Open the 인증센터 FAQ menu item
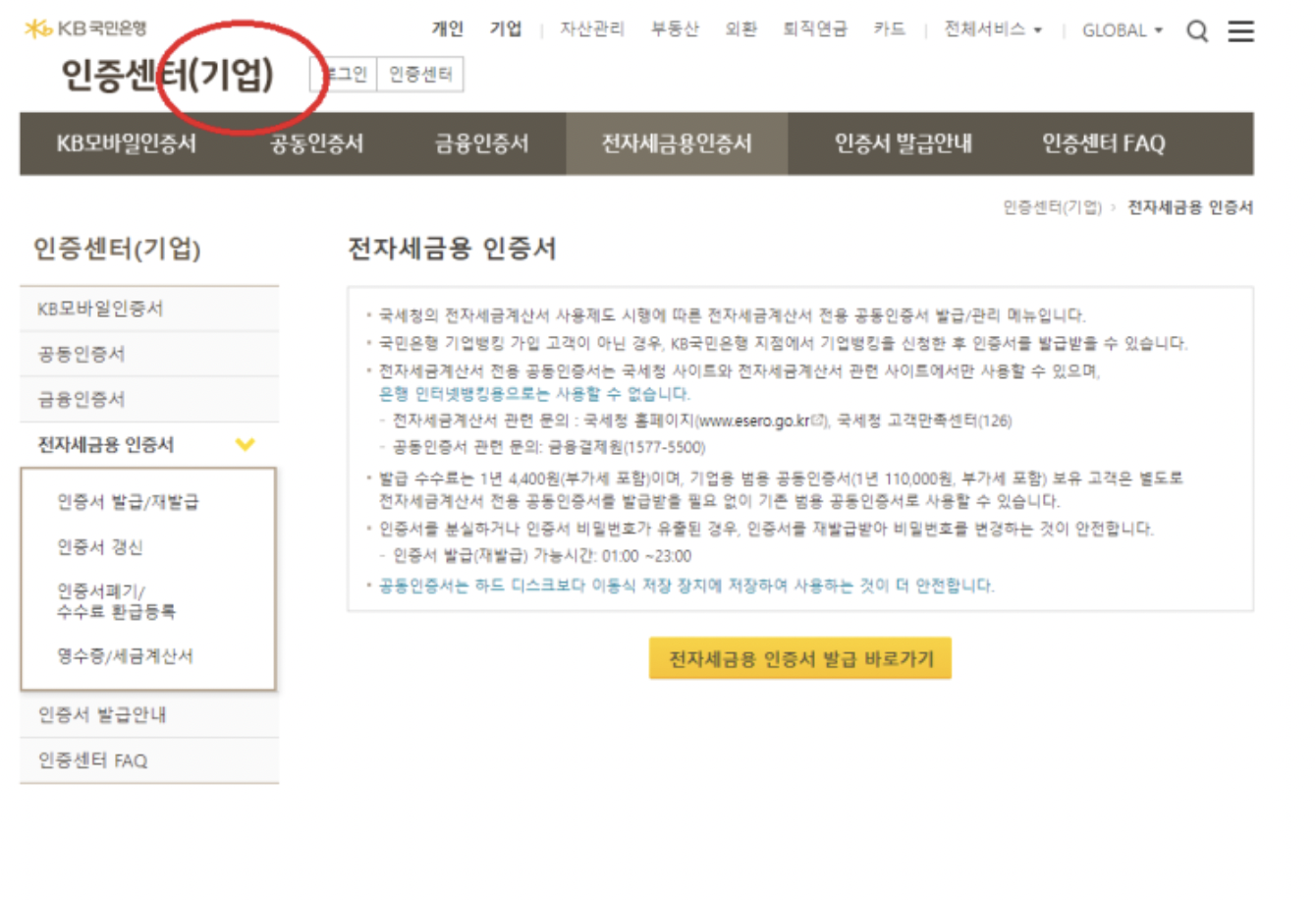 coord(1105,143)
